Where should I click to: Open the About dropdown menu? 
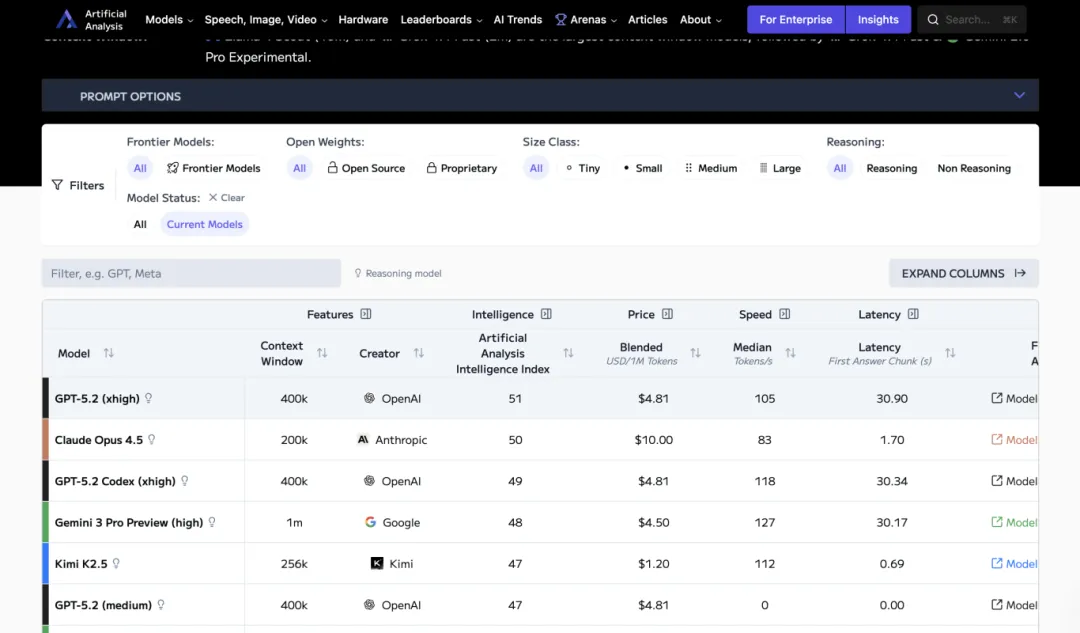click(700, 19)
